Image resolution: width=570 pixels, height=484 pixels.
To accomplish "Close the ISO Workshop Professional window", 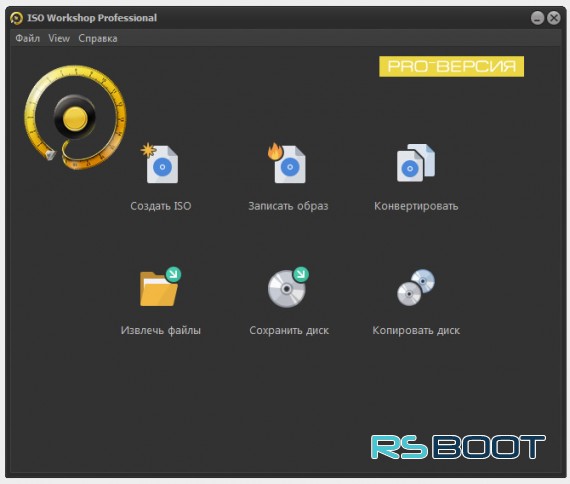I will coord(554,18).
